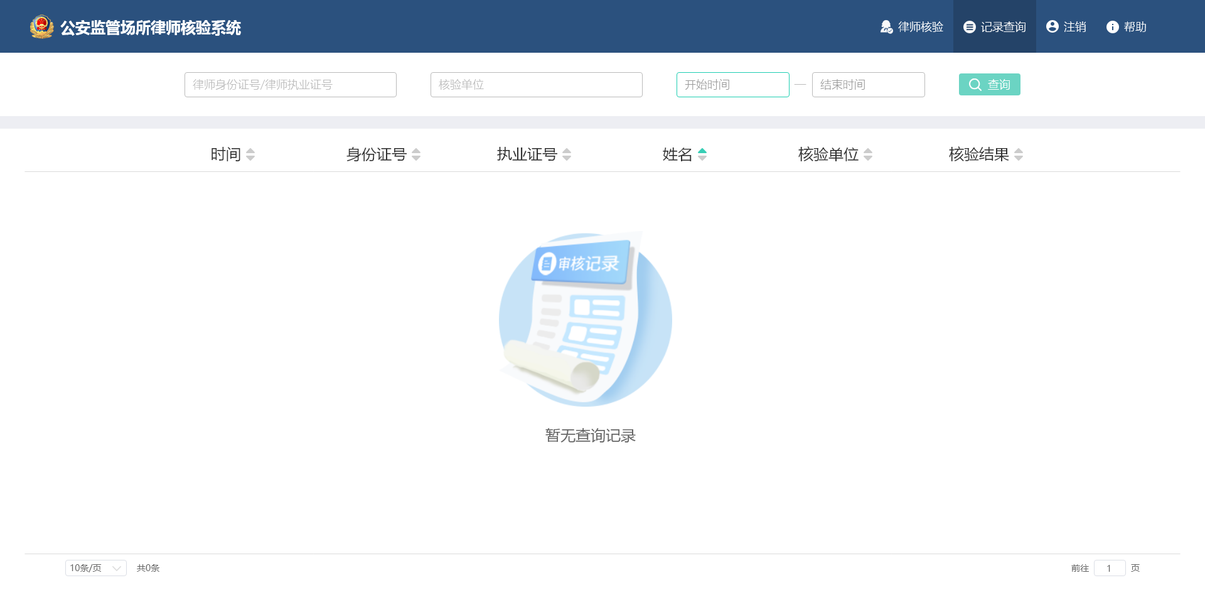Click the 核验单位 column header text
Image resolution: width=1205 pixels, height=600 pixels.
(828, 154)
